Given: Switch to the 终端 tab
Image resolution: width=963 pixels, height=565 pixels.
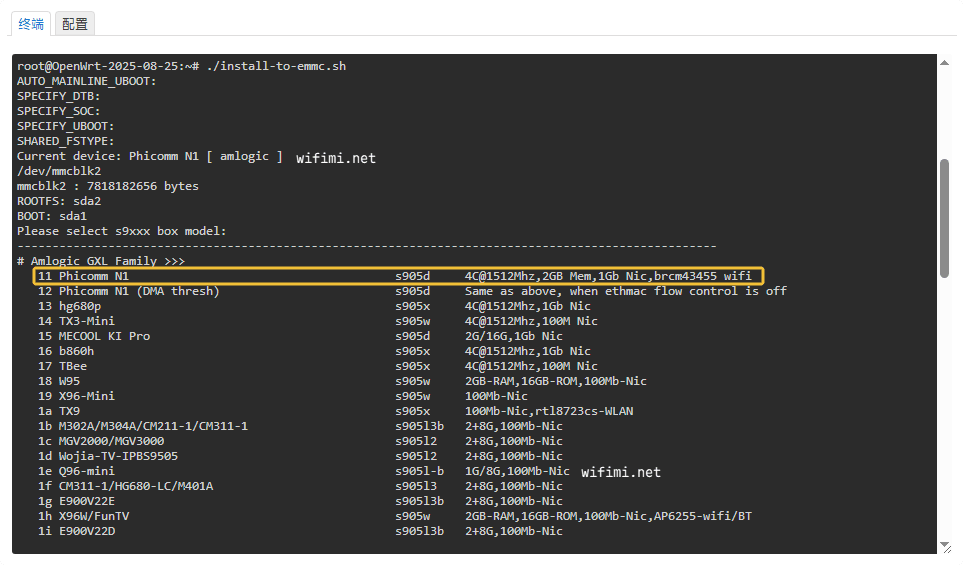Looking at the screenshot, I should pos(31,24).
